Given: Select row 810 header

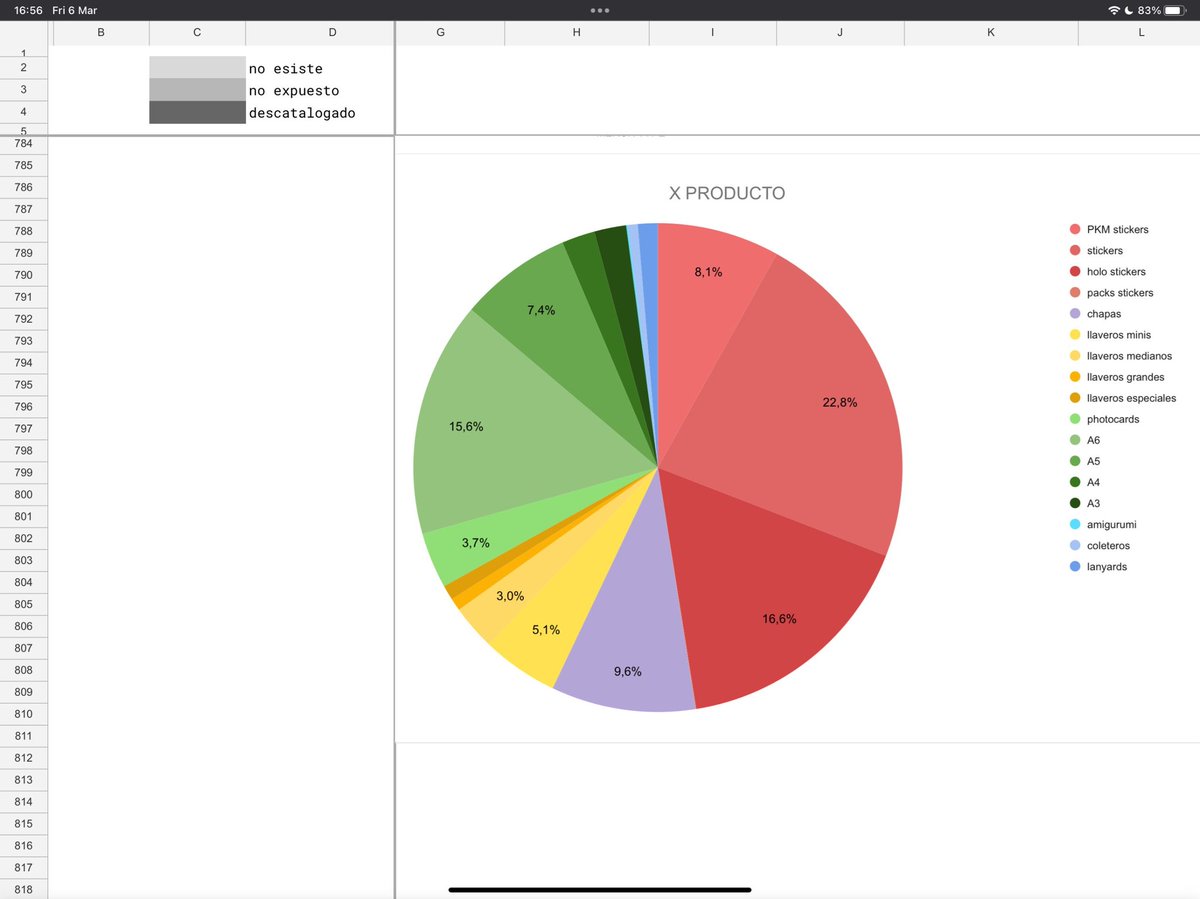Looking at the screenshot, I should point(24,714).
